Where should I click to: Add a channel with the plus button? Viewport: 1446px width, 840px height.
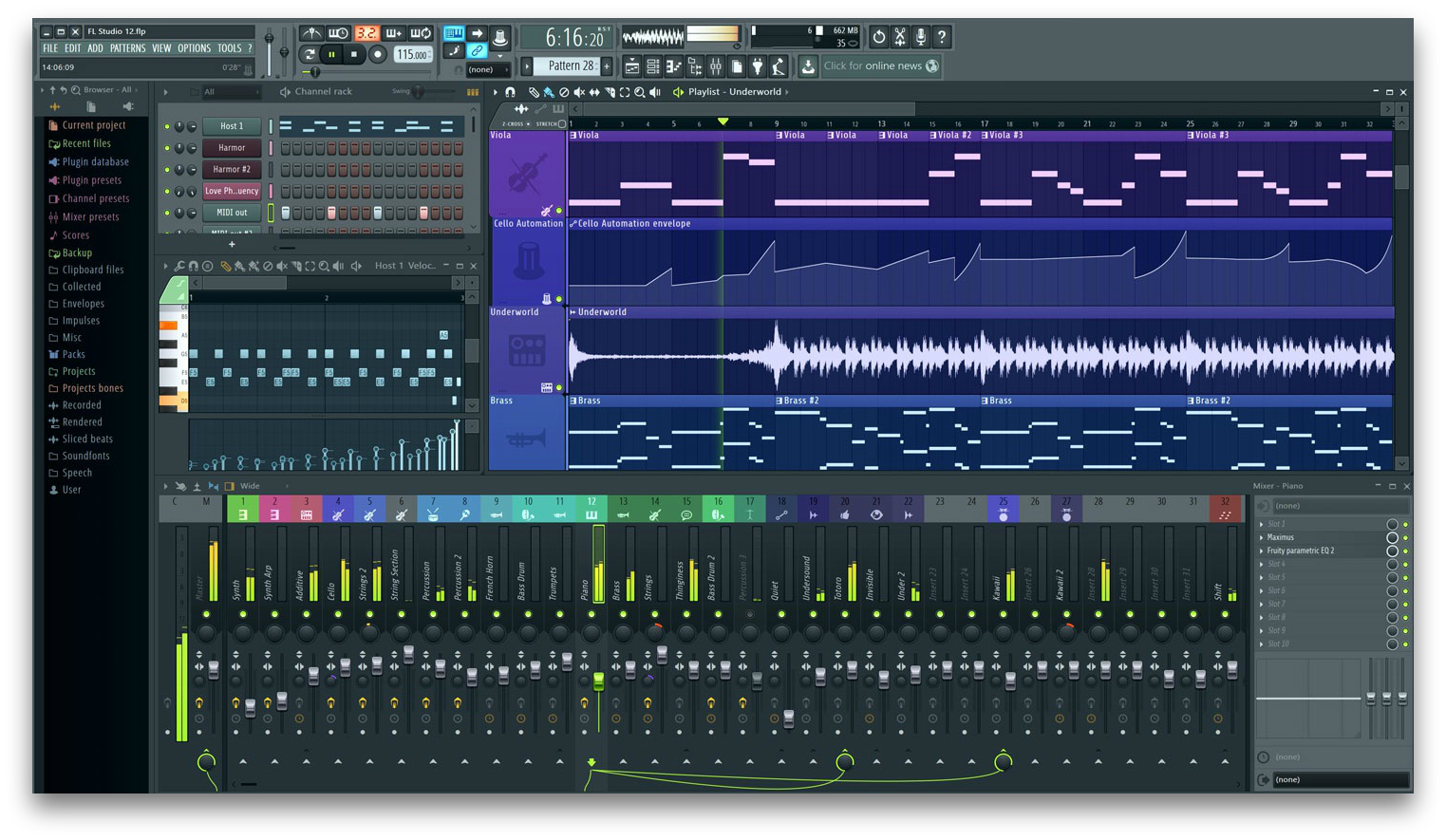point(232,244)
